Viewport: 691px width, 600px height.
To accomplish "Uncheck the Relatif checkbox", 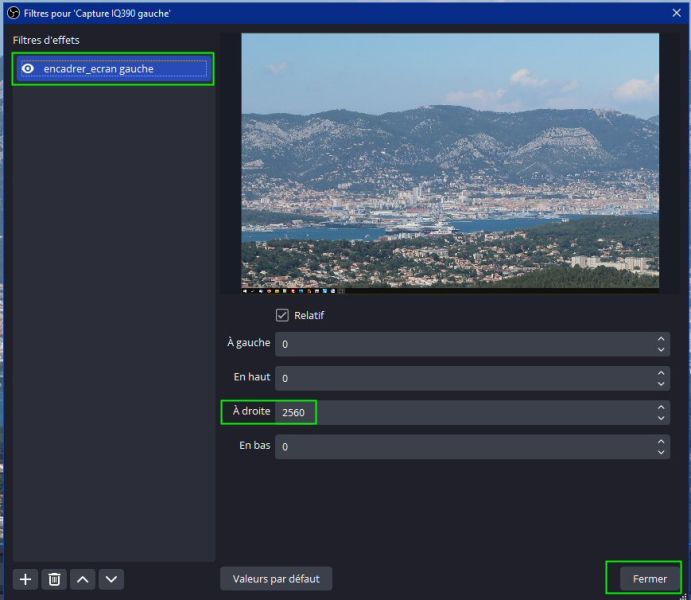I will tap(282, 315).
